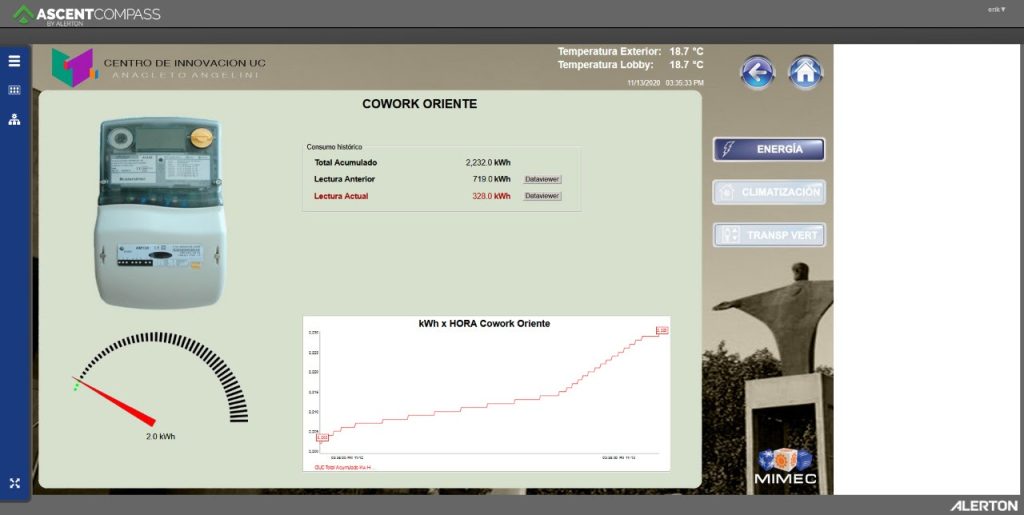Go back with the blue arrow button

tap(758, 72)
